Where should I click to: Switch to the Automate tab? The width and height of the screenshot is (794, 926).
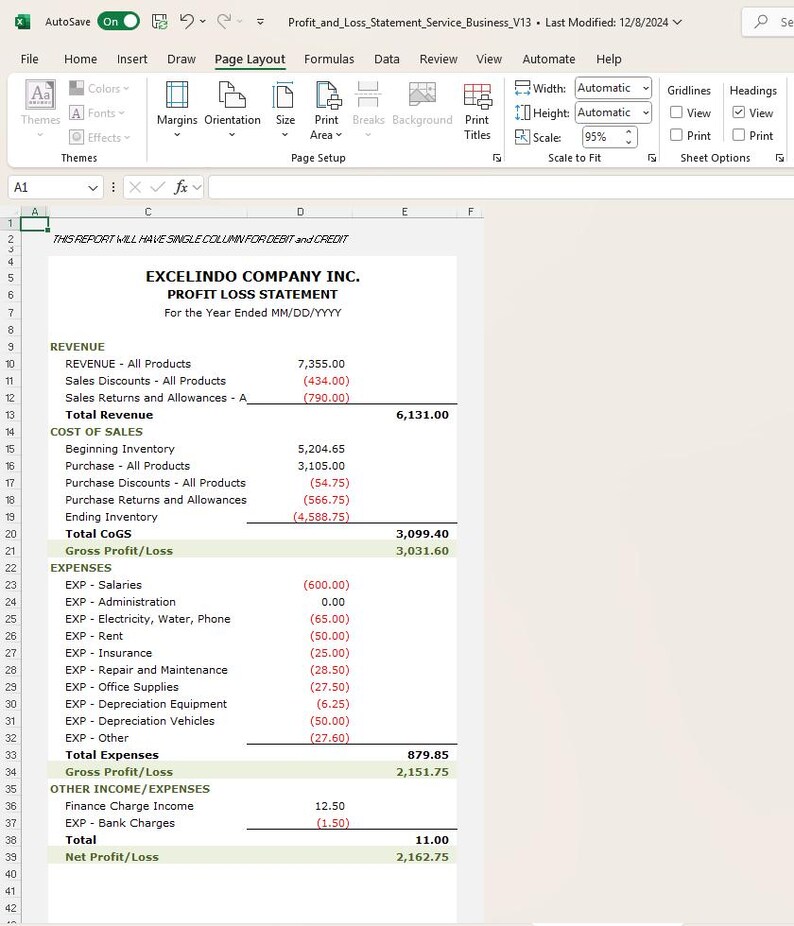click(x=549, y=59)
